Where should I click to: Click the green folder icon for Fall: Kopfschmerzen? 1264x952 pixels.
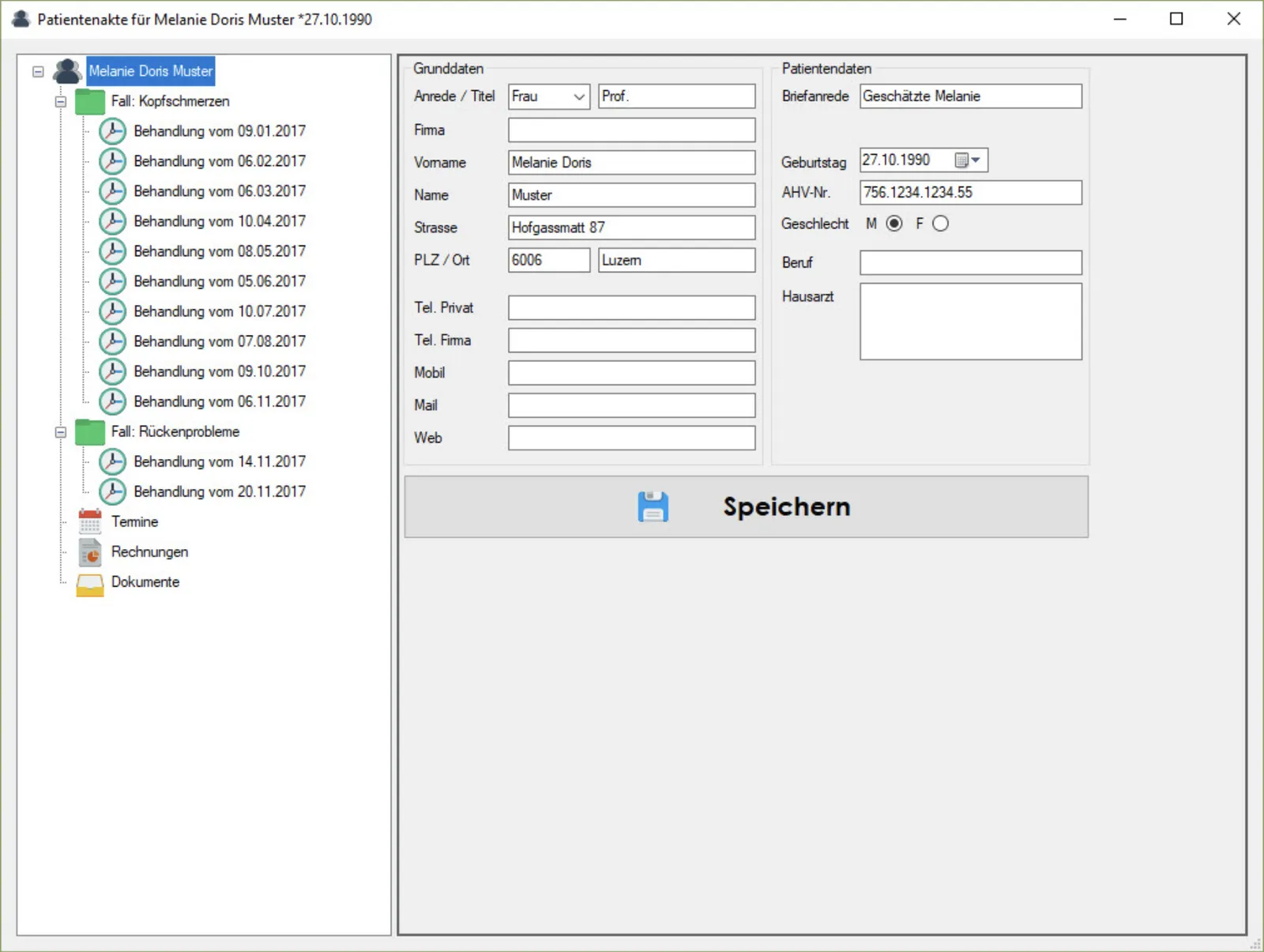(x=90, y=101)
